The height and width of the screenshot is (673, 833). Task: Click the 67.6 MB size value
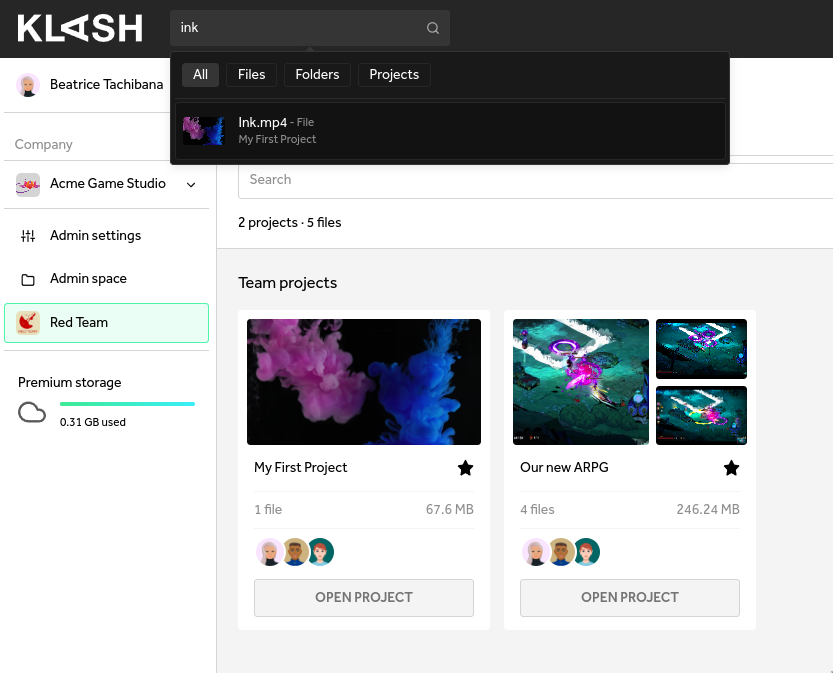[449, 509]
